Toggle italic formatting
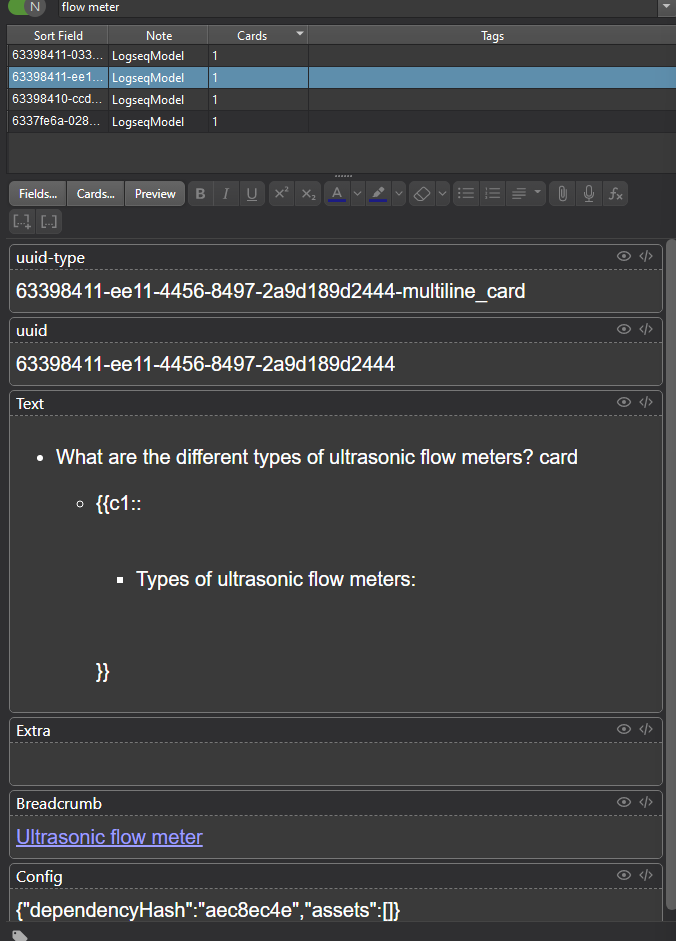This screenshot has width=676, height=941. click(x=226, y=194)
